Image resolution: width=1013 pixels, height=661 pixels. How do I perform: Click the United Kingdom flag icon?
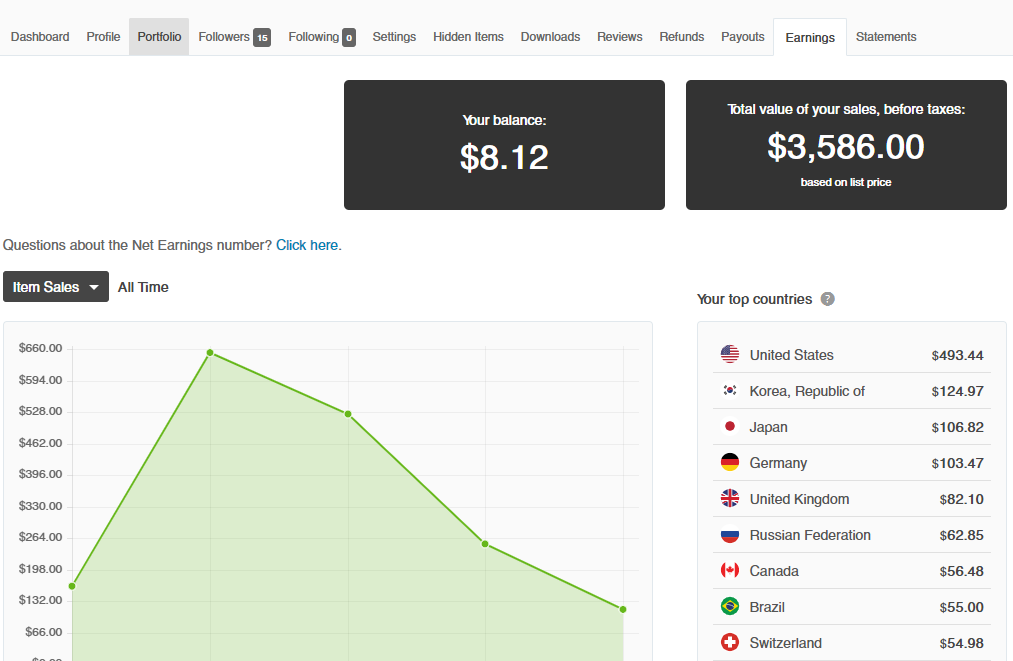click(730, 499)
